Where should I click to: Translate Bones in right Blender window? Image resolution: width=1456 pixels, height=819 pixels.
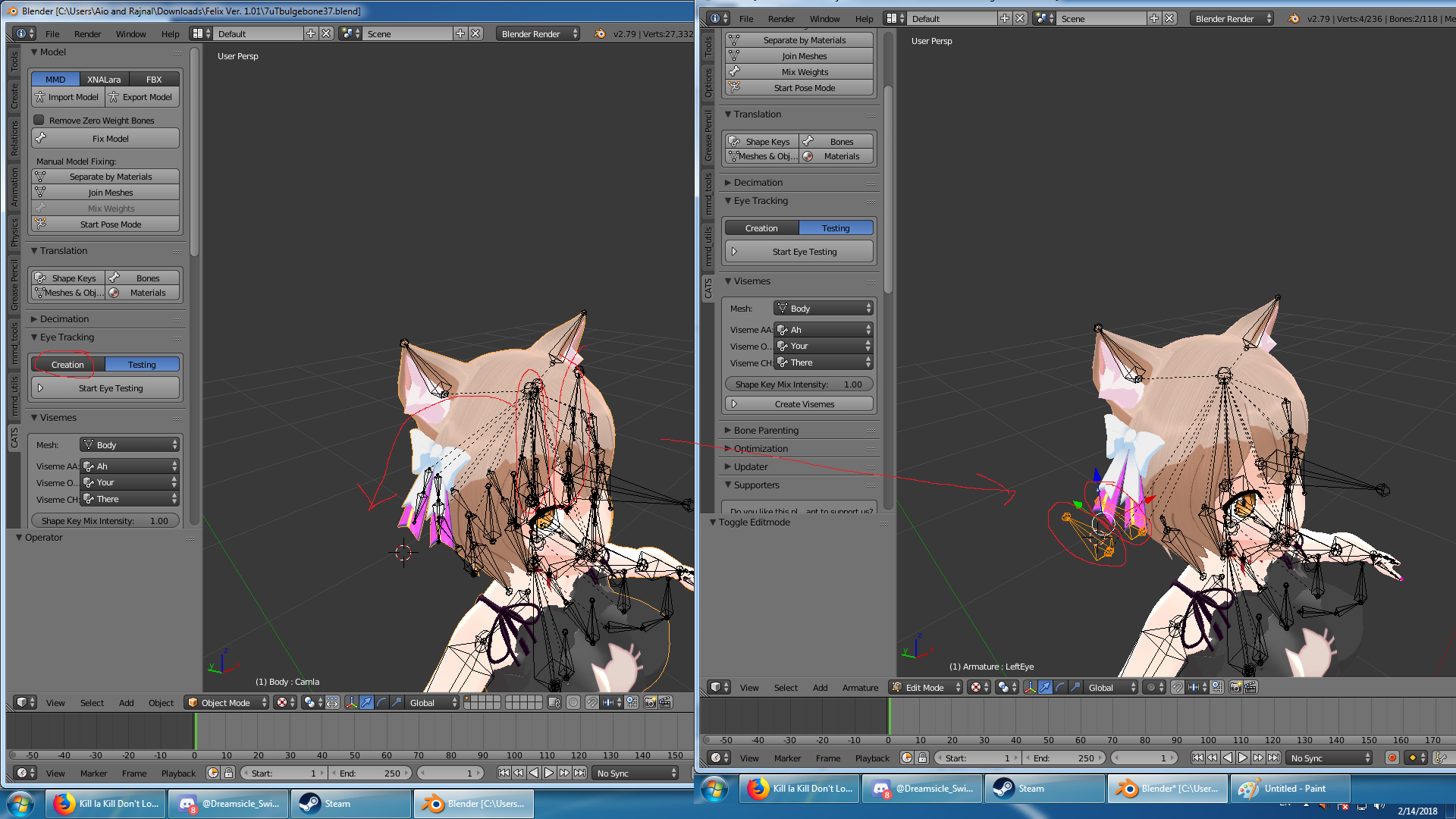pyautogui.click(x=836, y=142)
